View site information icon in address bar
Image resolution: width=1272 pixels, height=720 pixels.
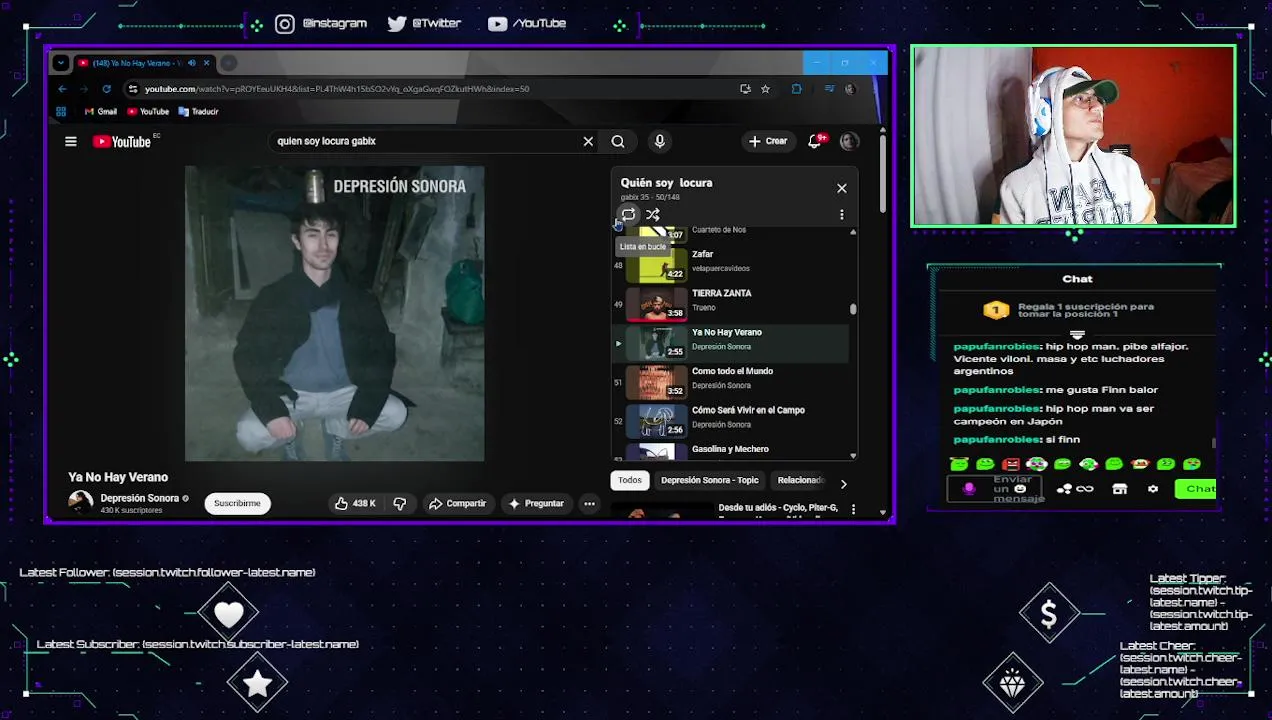pos(132,89)
